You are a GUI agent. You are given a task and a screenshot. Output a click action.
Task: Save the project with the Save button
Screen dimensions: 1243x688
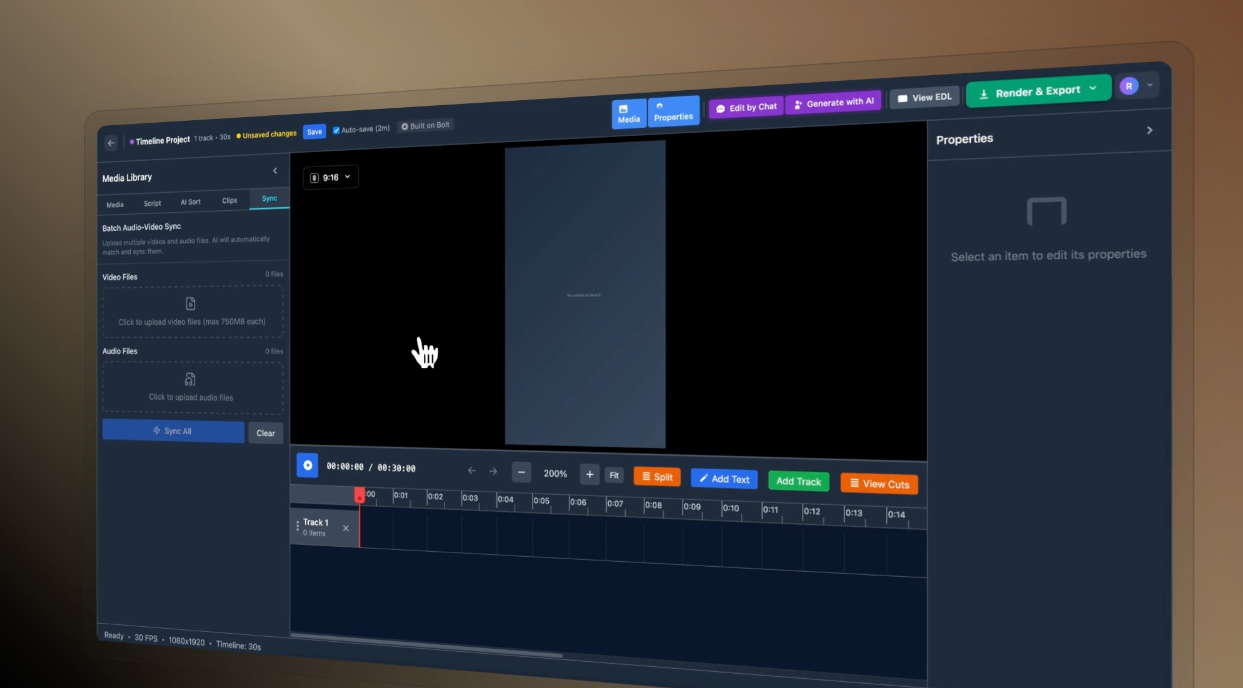click(x=314, y=132)
